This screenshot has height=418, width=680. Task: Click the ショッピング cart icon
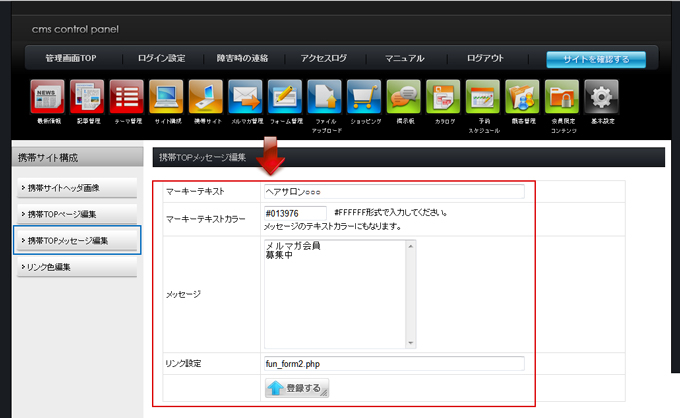click(x=364, y=97)
